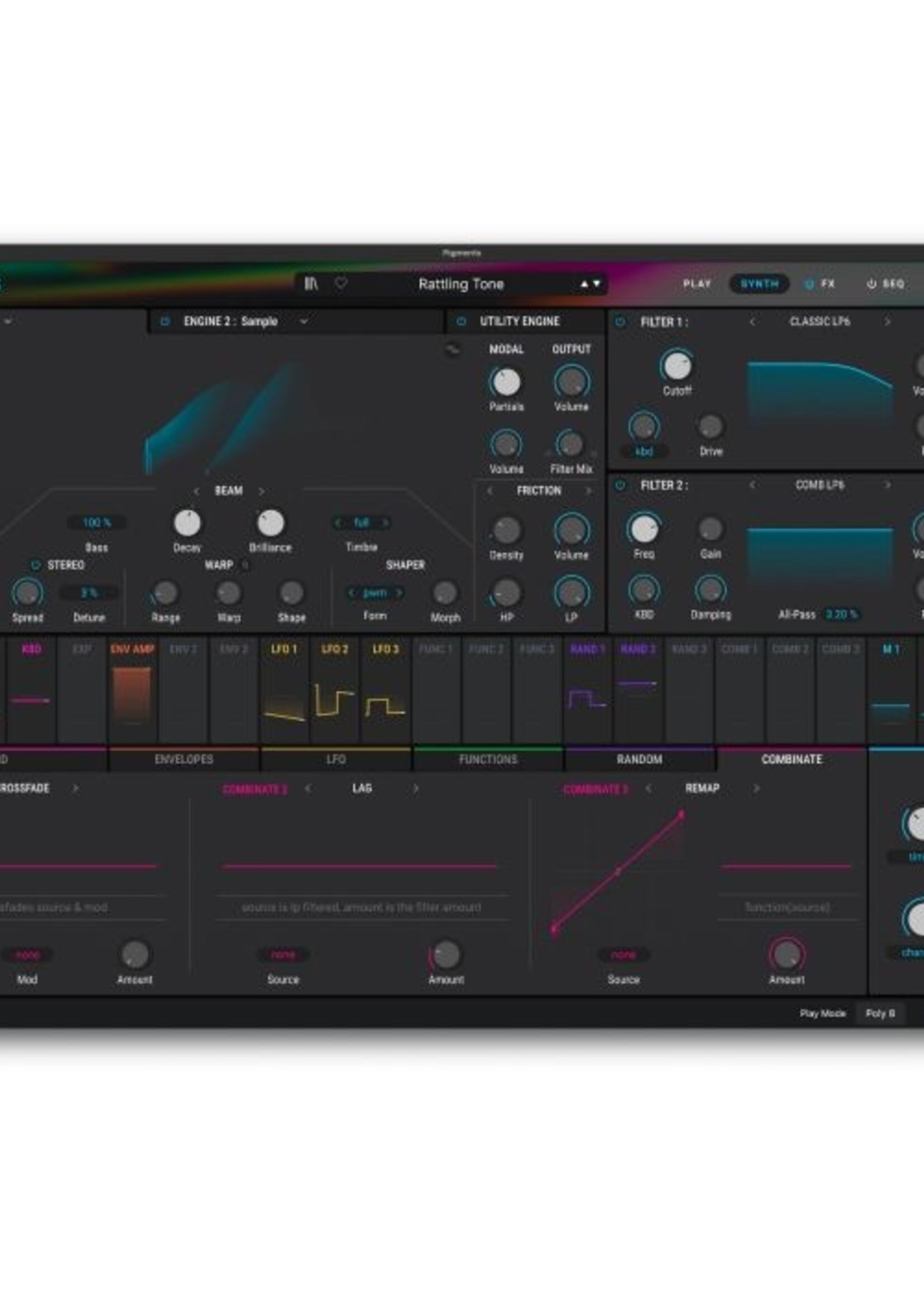Click the FX power icon in the header
Screen dimensions: 924x1294
pos(809,284)
